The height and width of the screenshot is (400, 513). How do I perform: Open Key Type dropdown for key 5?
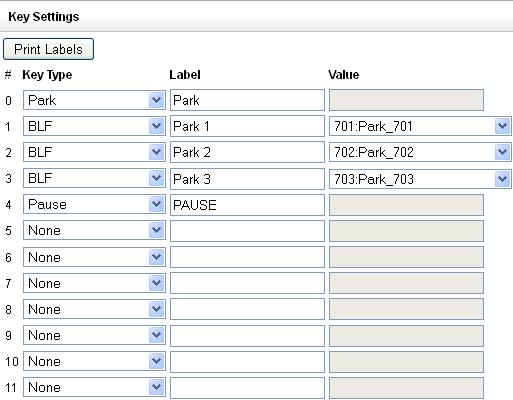[x=94, y=230]
